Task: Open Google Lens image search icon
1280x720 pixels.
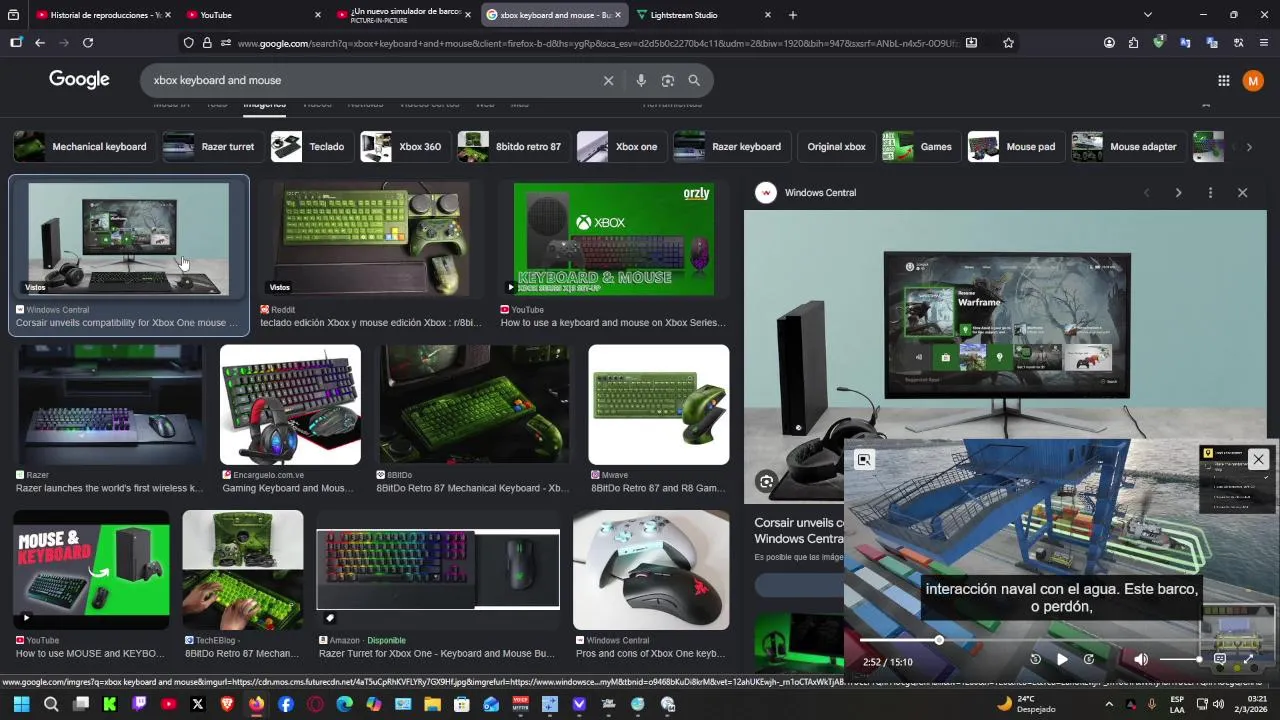Action: (x=667, y=81)
